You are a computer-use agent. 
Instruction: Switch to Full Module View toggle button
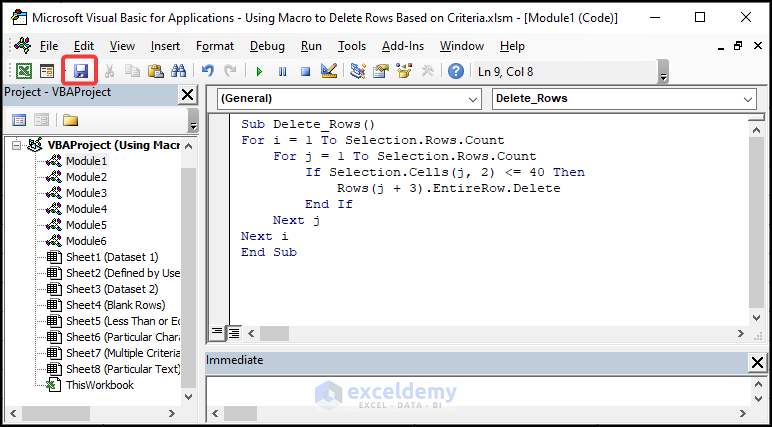pyautogui.click(x=233, y=333)
